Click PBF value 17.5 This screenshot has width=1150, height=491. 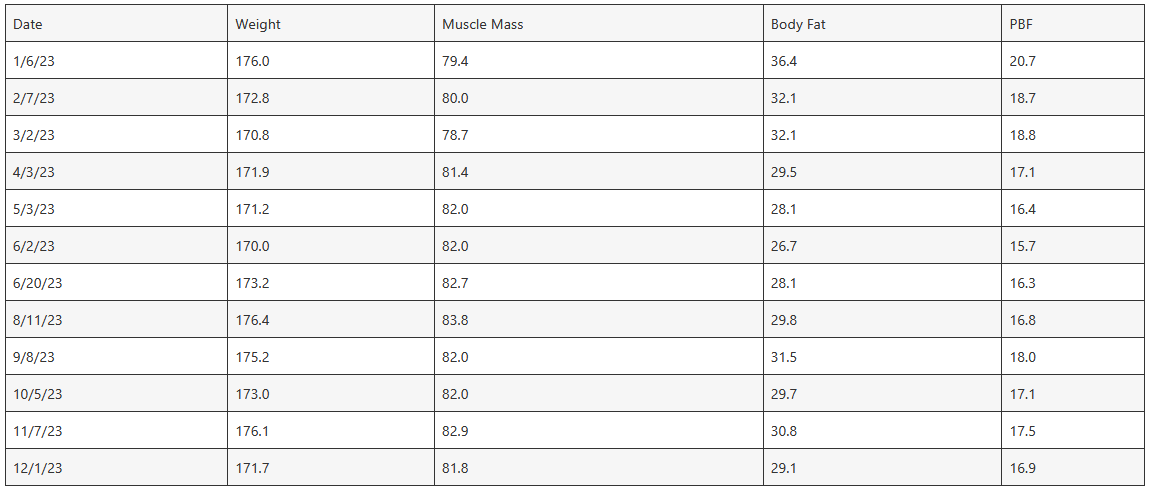1023,431
